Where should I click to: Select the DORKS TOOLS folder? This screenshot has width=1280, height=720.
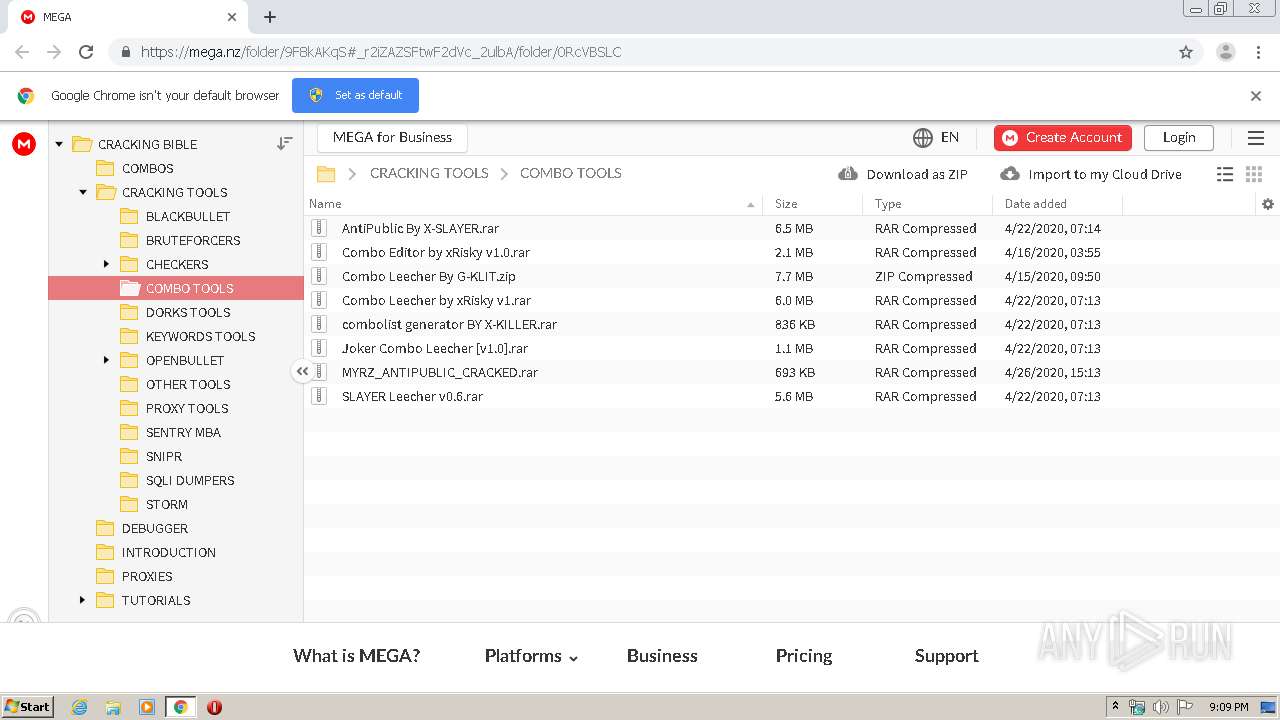tap(188, 312)
